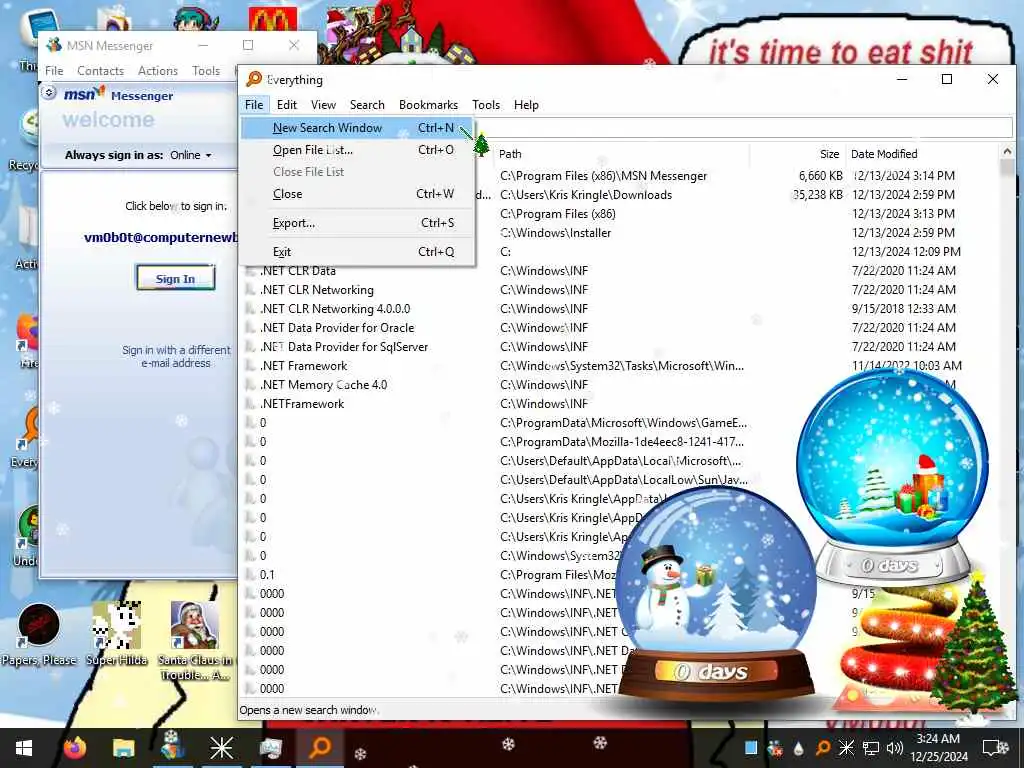
Task: Click the vm0b0t account email link
Action: tap(161, 238)
